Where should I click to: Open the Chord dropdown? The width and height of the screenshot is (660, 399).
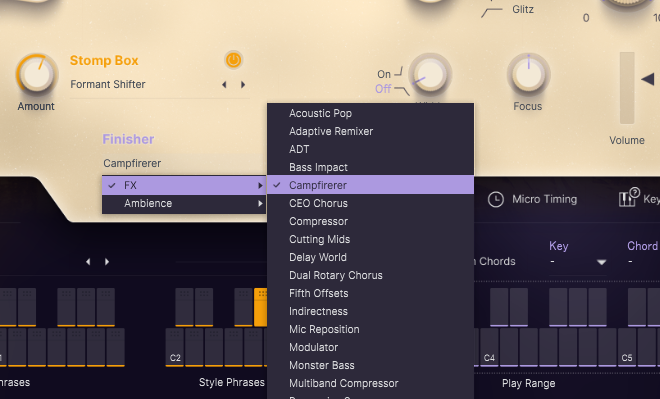[x=643, y=262]
